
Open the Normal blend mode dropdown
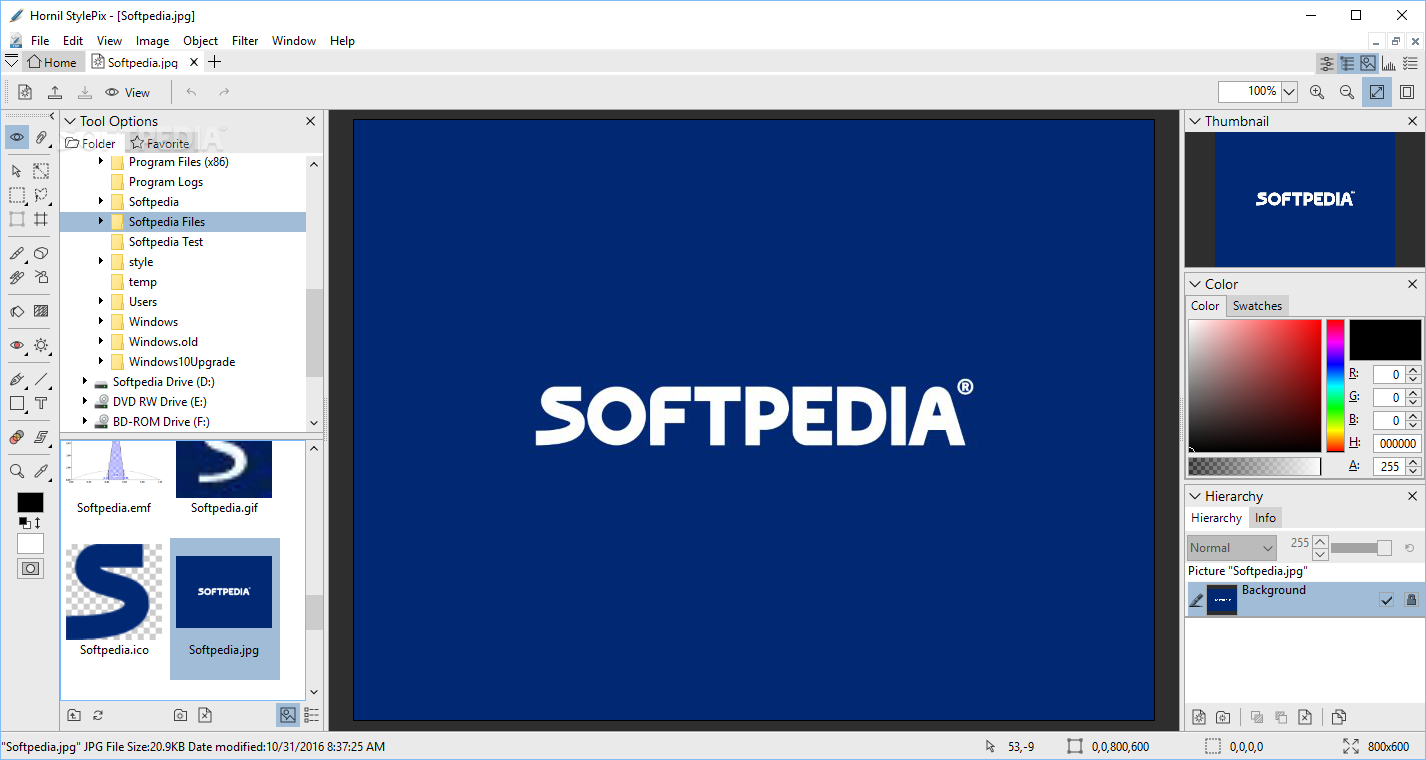[1232, 548]
